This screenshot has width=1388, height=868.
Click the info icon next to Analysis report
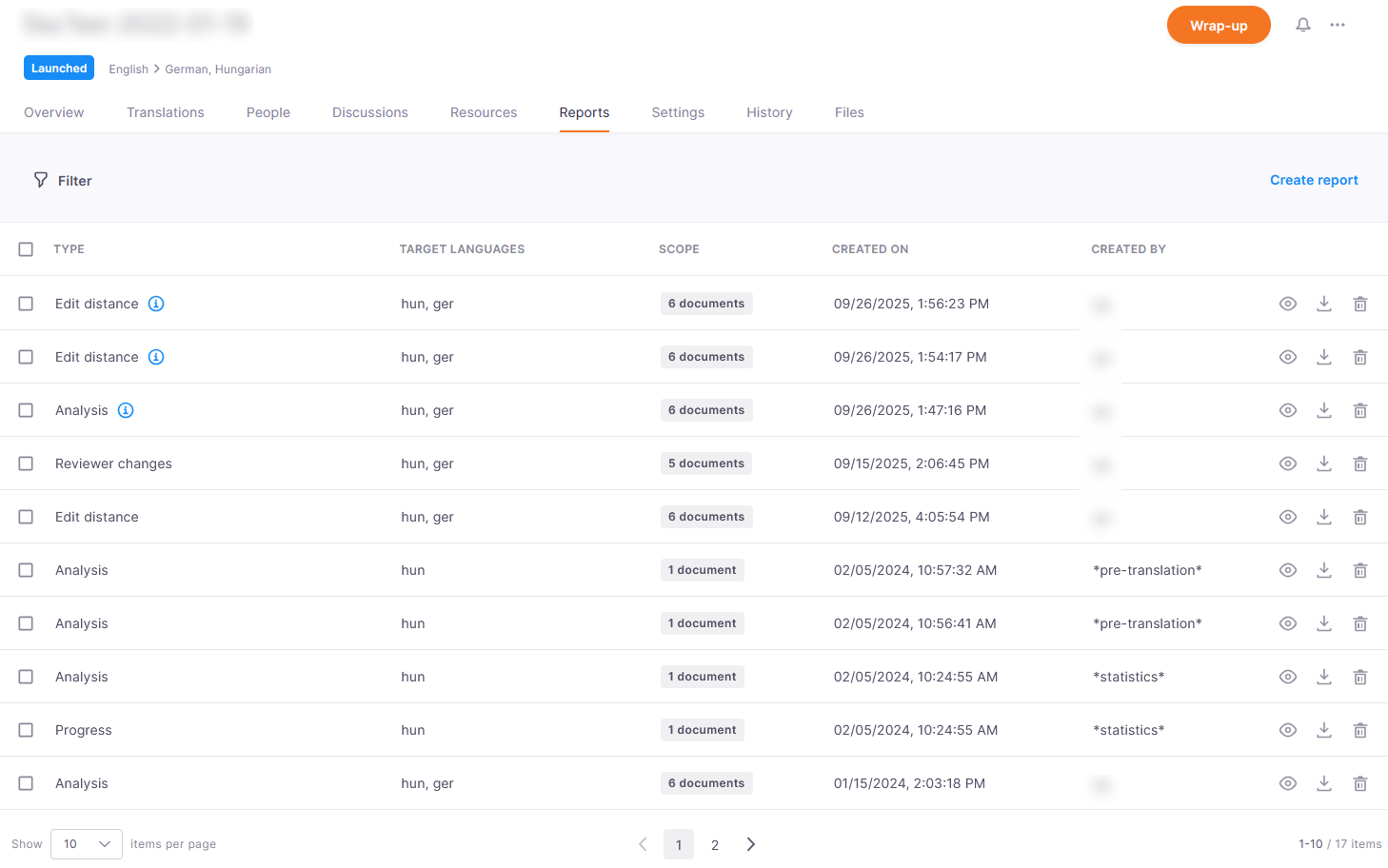point(126,410)
